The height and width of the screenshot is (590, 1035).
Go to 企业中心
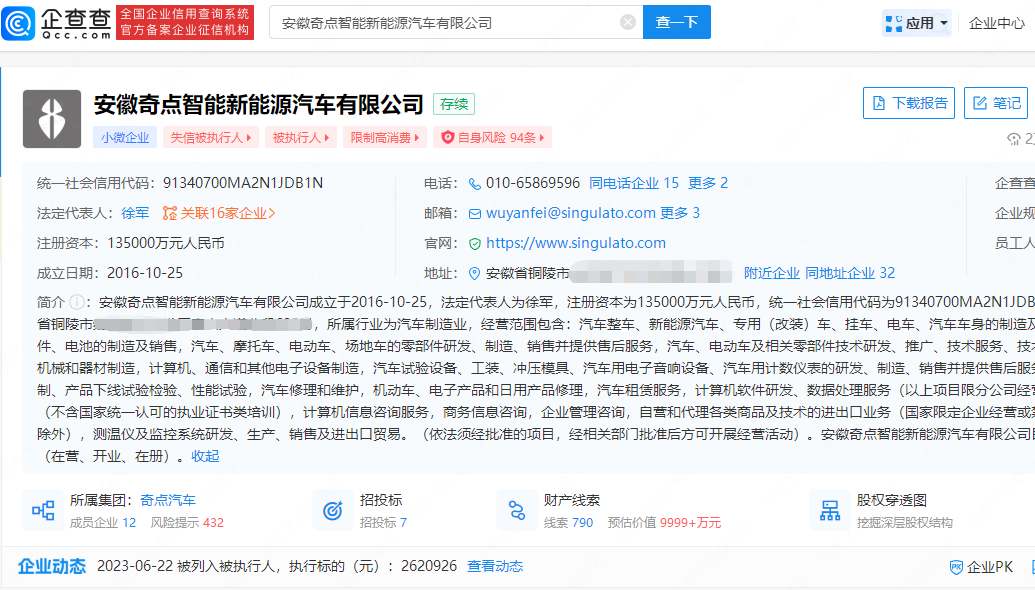click(x=996, y=23)
